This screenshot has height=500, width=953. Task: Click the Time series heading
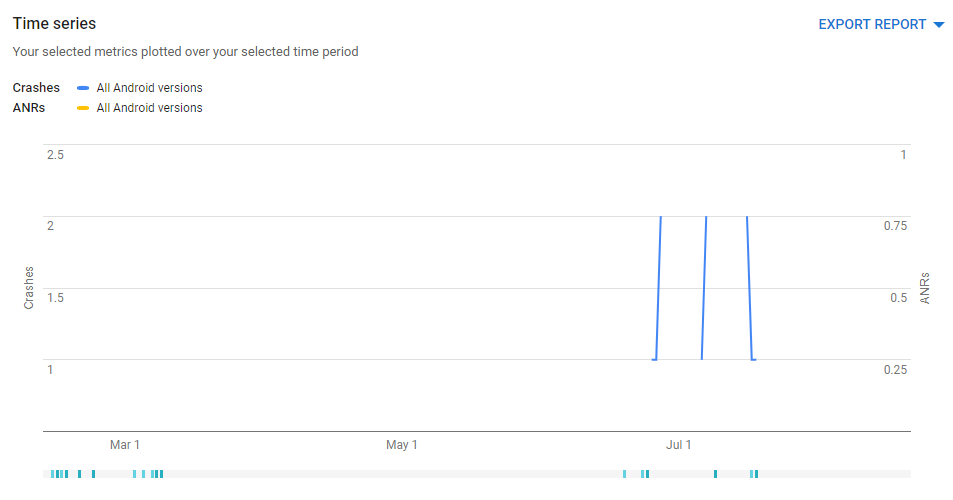point(54,24)
